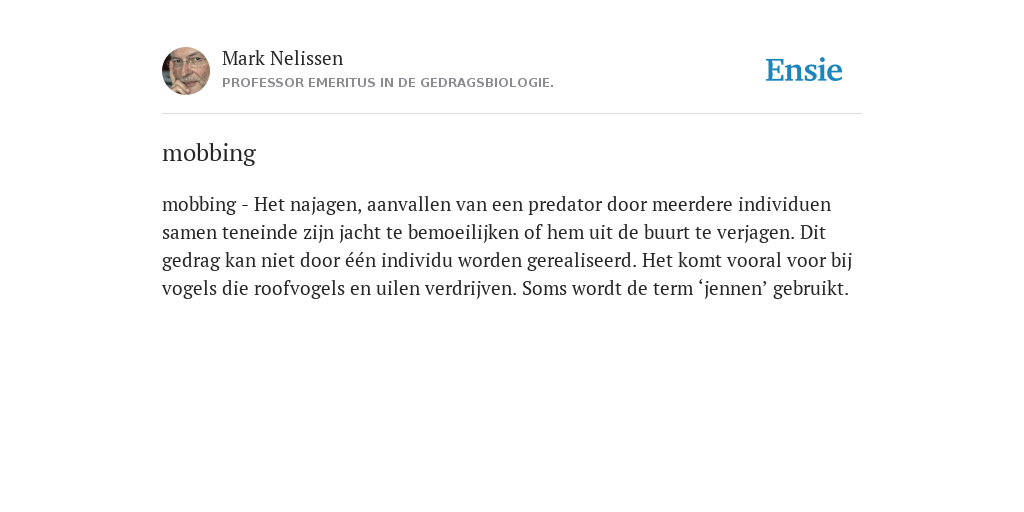Click the author name Mark Nelissen
Viewport: 1024px width, 512px height.
[x=282, y=58]
